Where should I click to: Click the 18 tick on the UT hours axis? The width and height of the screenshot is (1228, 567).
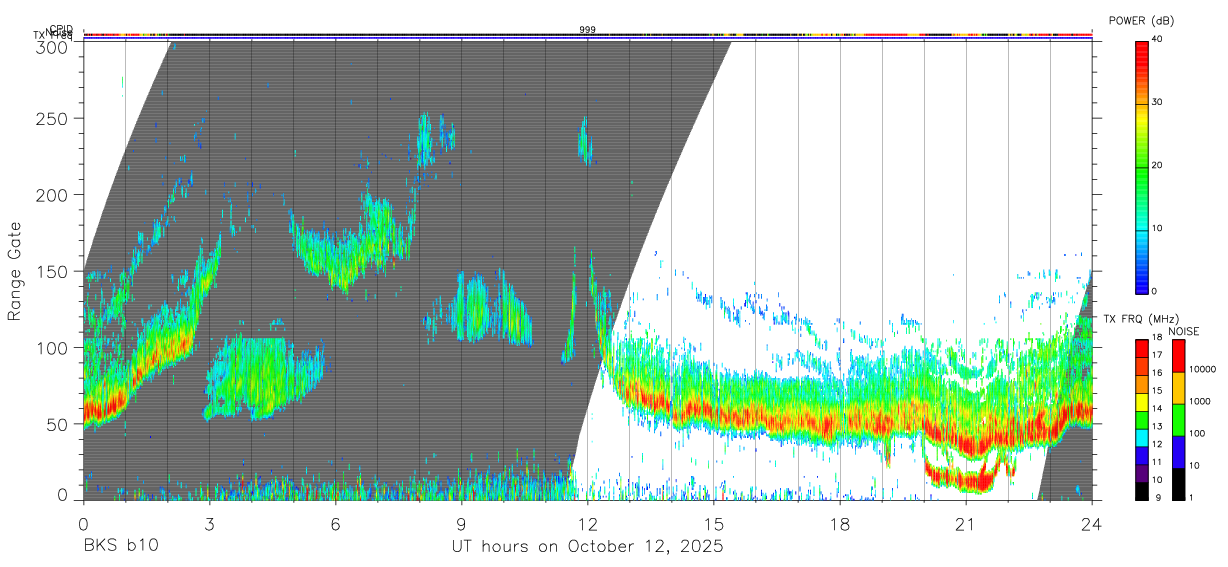click(840, 523)
